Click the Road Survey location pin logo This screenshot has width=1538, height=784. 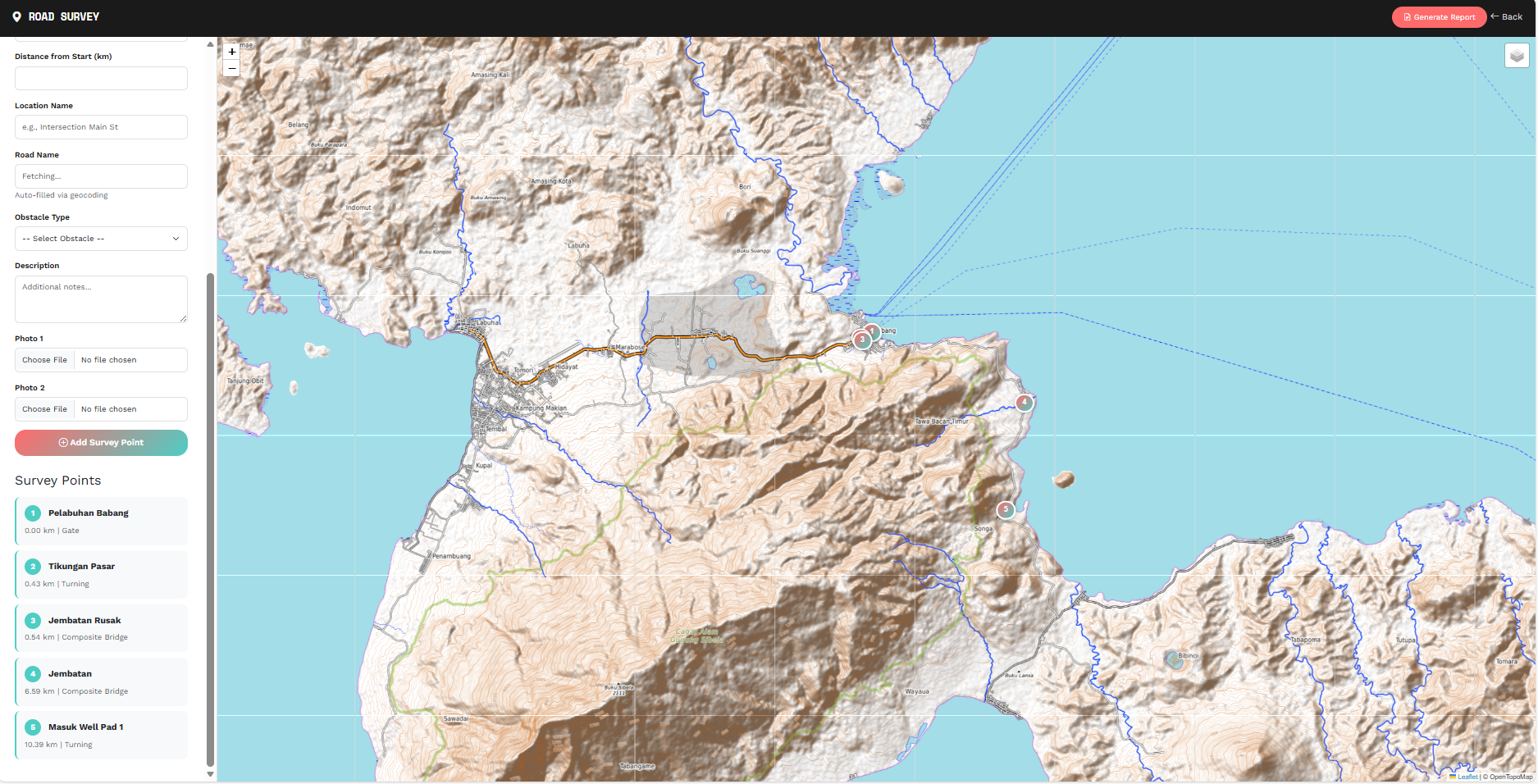[x=16, y=16]
